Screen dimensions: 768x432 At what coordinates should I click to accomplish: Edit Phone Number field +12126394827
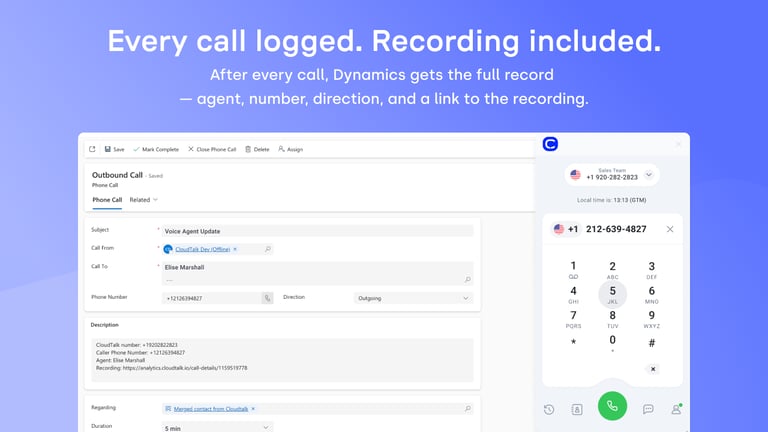(x=212, y=298)
